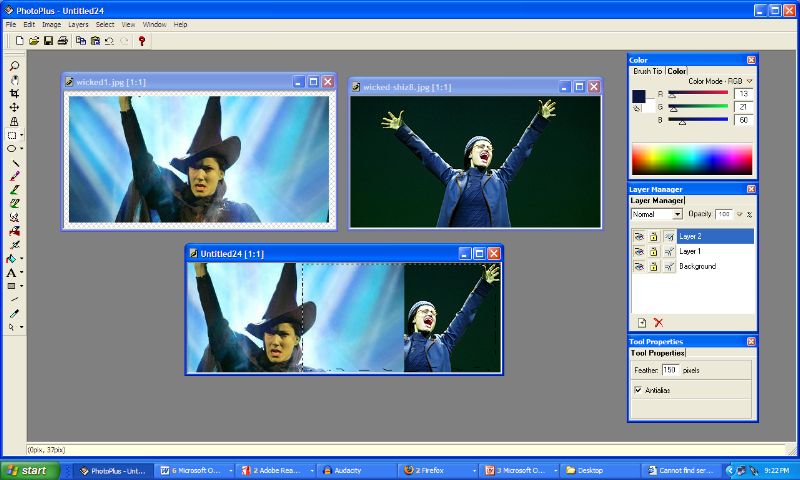Click the Undo toolbar icon

coord(109,41)
